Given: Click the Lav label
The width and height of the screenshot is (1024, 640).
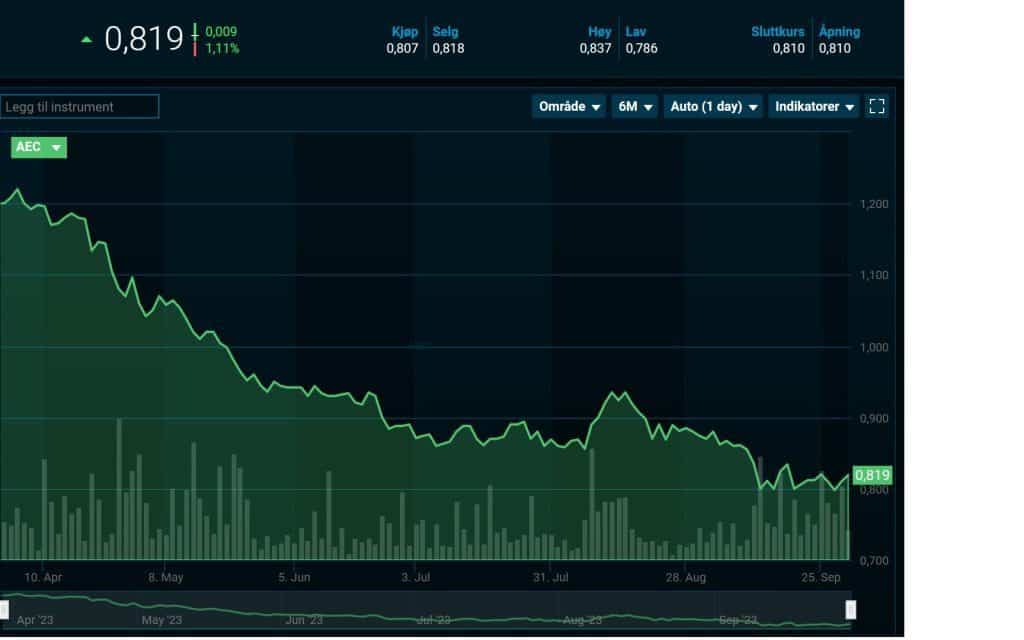Looking at the screenshot, I should pyautogui.click(x=635, y=31).
